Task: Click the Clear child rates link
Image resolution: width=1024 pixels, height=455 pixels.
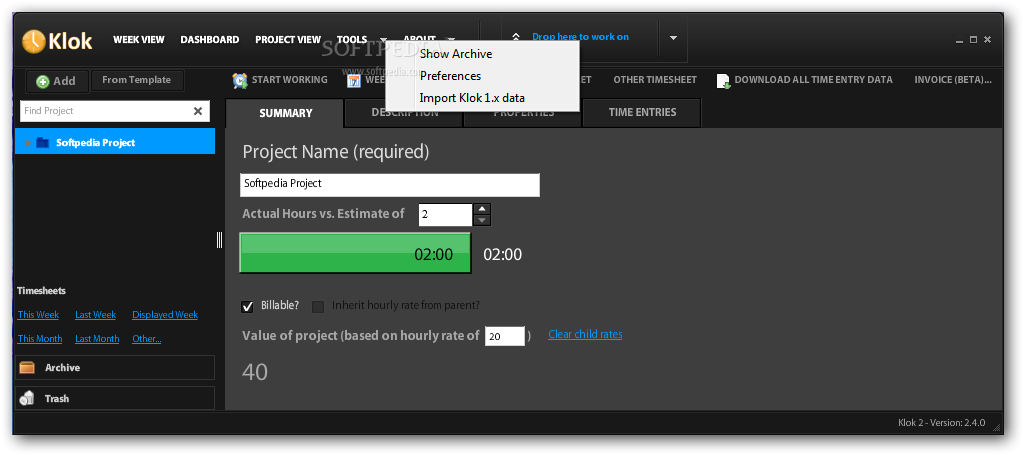Action: coord(585,334)
